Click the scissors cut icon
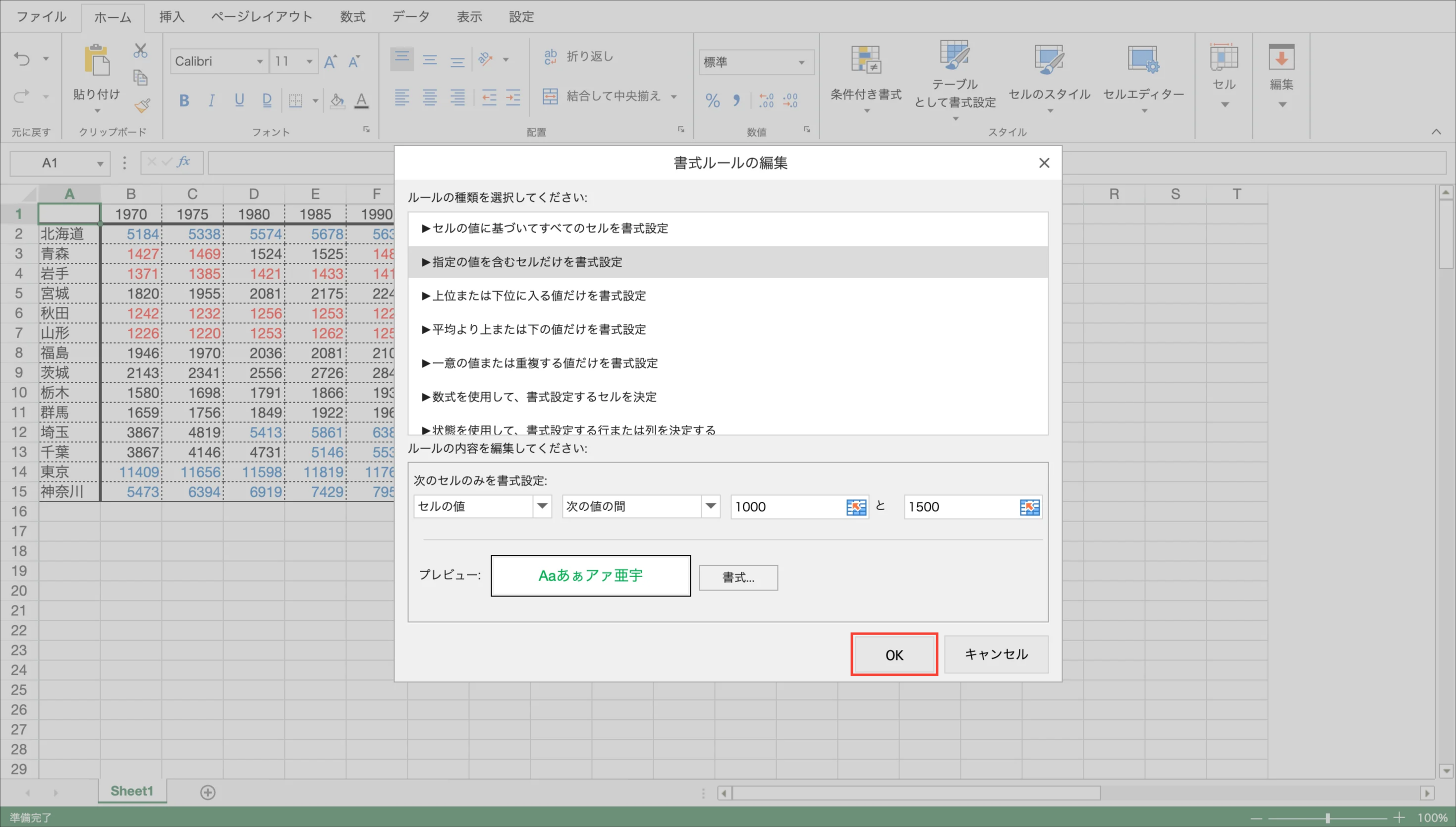 point(140,51)
